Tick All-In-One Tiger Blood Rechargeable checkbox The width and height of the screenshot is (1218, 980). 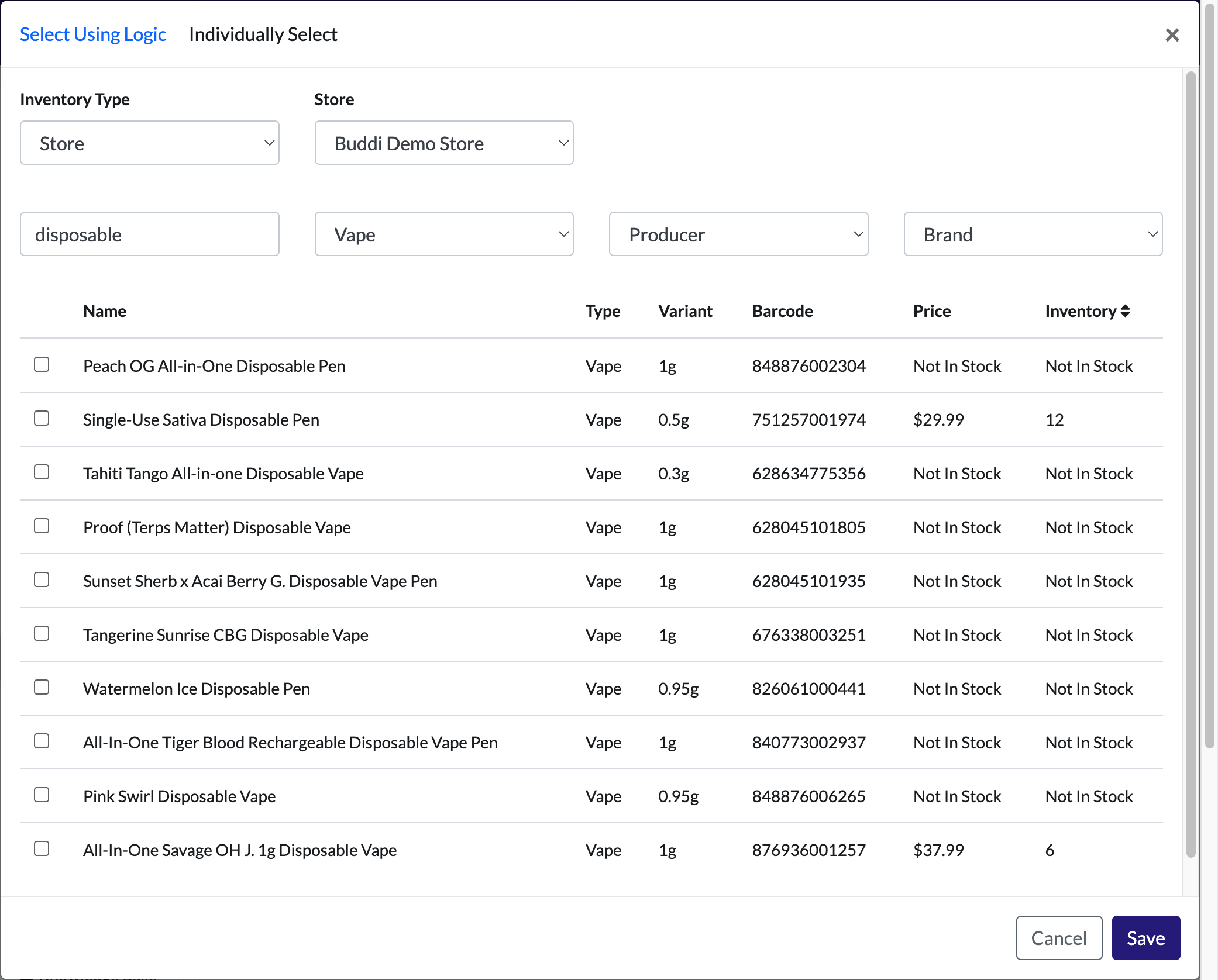click(42, 741)
